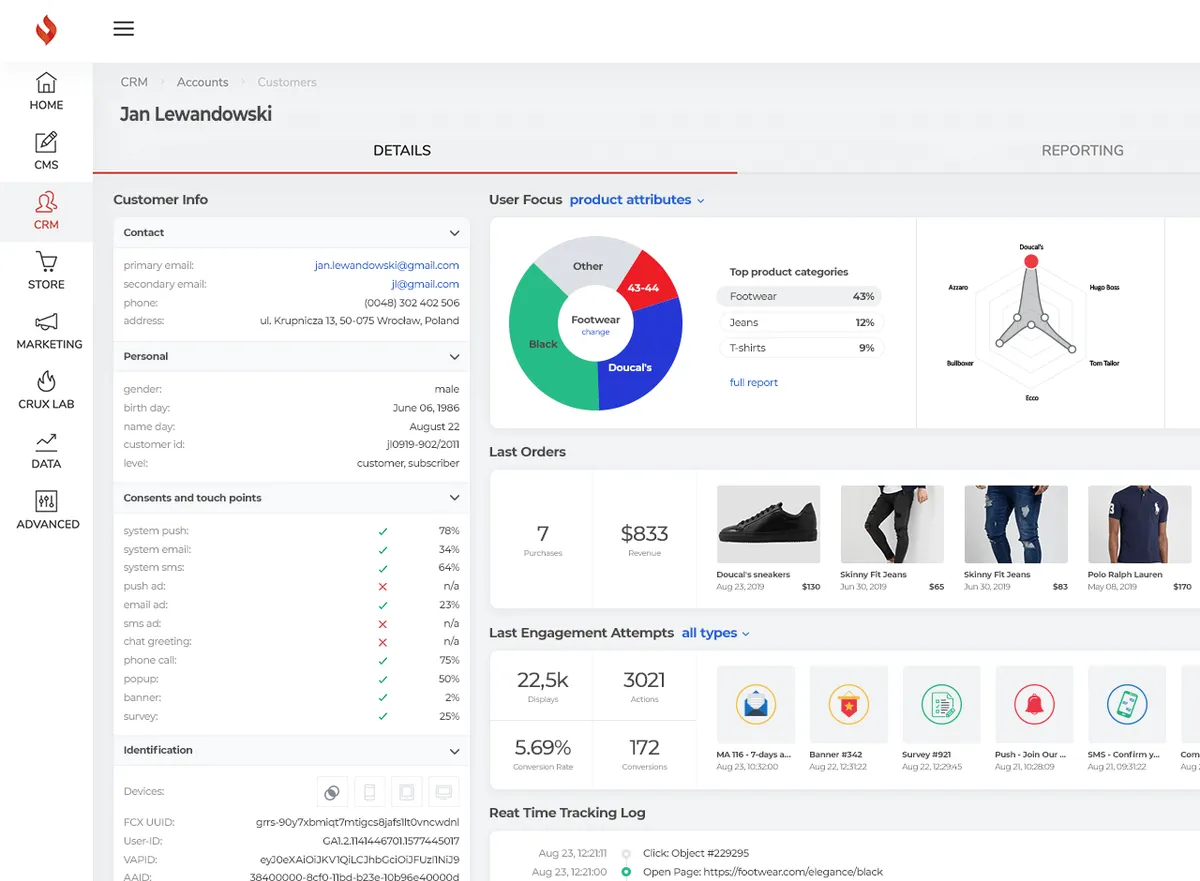
Task: Click the Accounts breadcrumb
Action: 203,82
